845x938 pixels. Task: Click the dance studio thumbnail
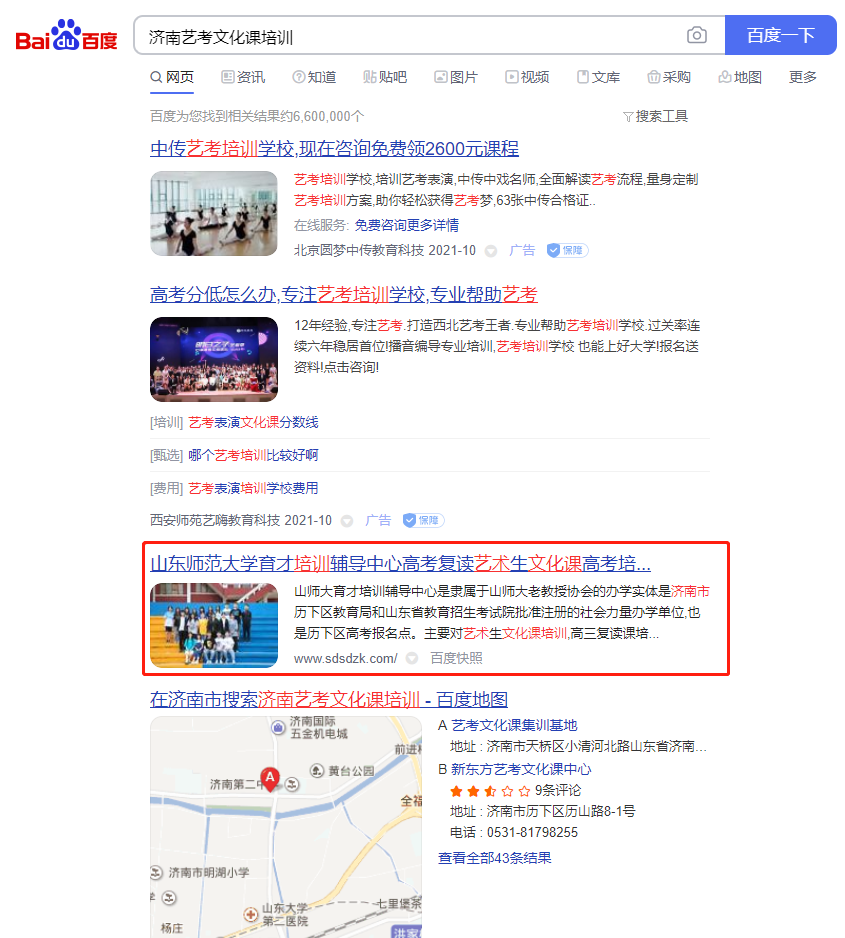click(x=213, y=214)
